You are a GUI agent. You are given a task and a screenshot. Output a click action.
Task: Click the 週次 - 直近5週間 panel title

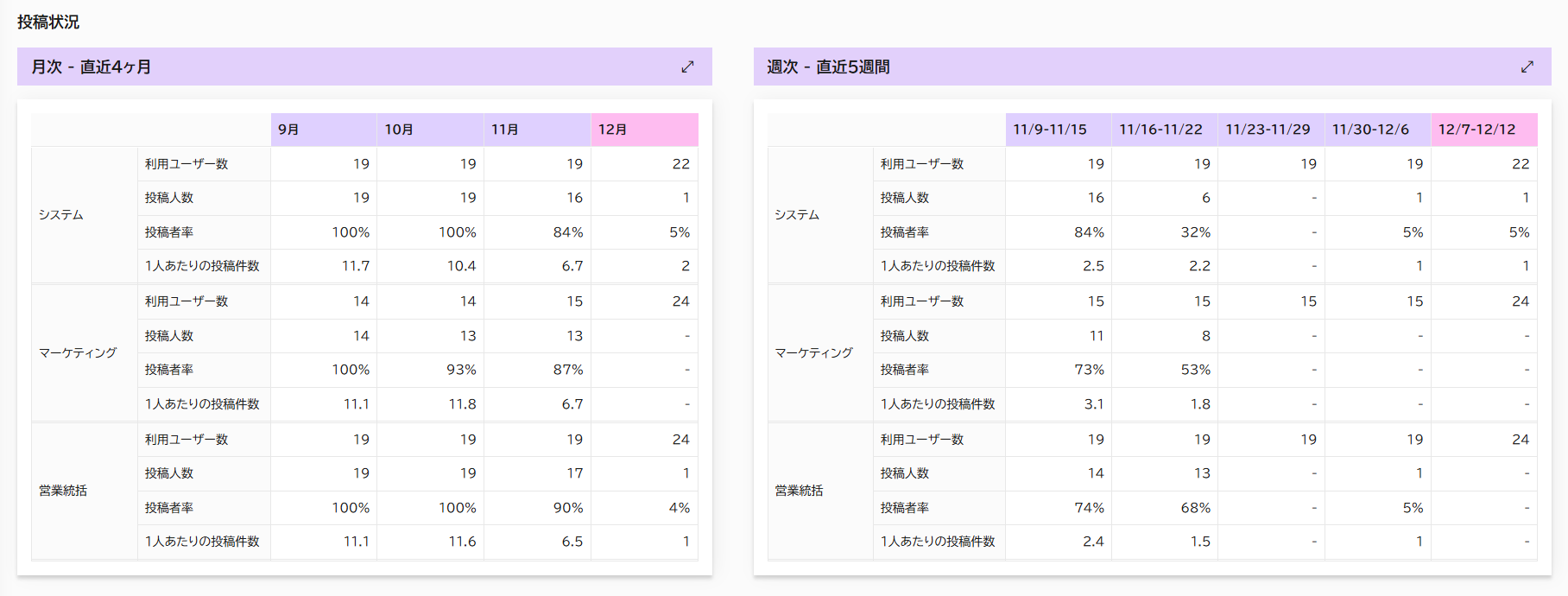828,67
